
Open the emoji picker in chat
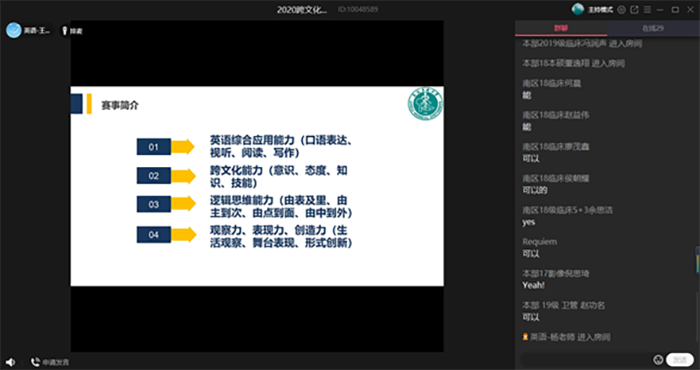[658, 360]
